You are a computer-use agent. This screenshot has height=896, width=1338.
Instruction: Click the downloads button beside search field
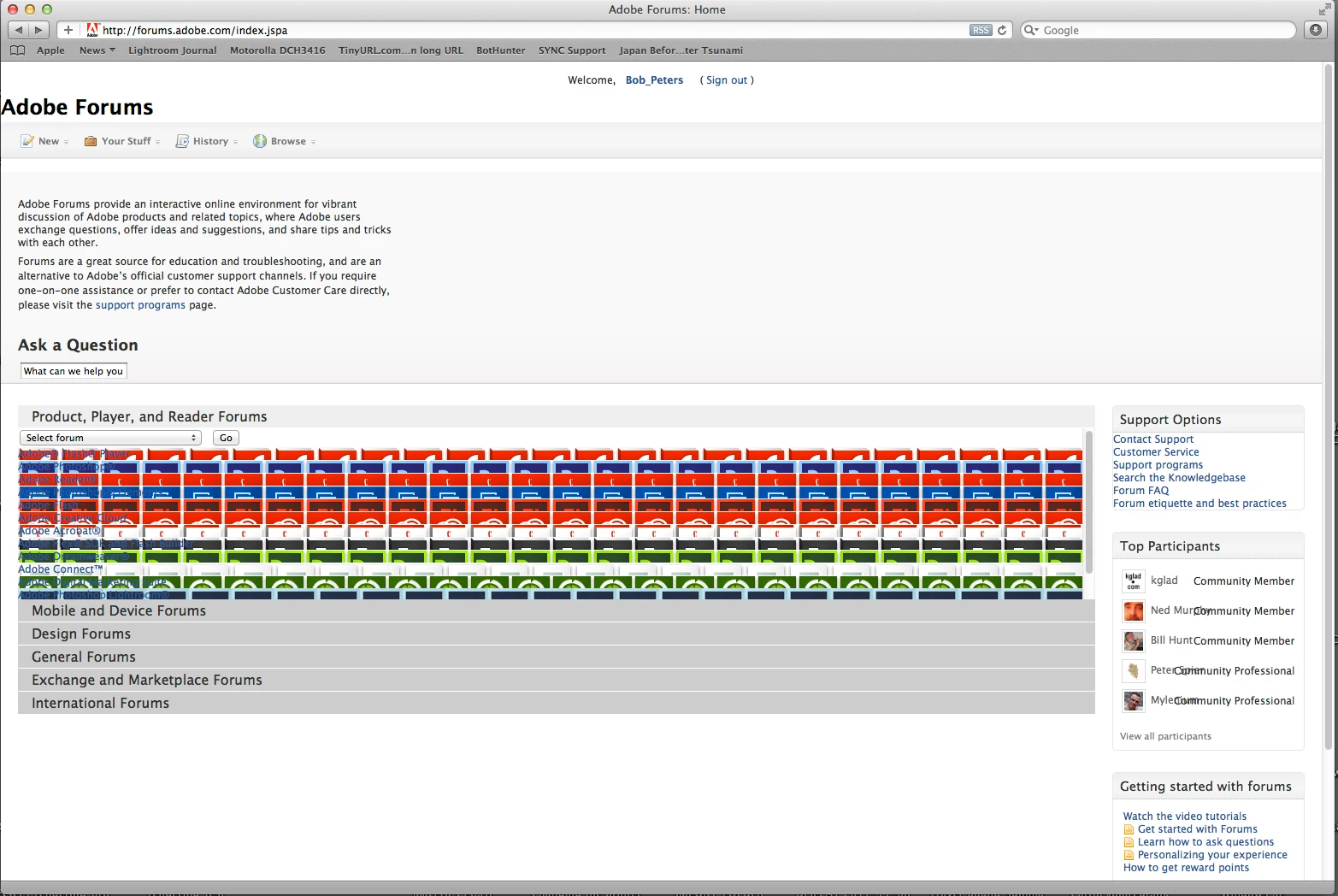point(1316,30)
